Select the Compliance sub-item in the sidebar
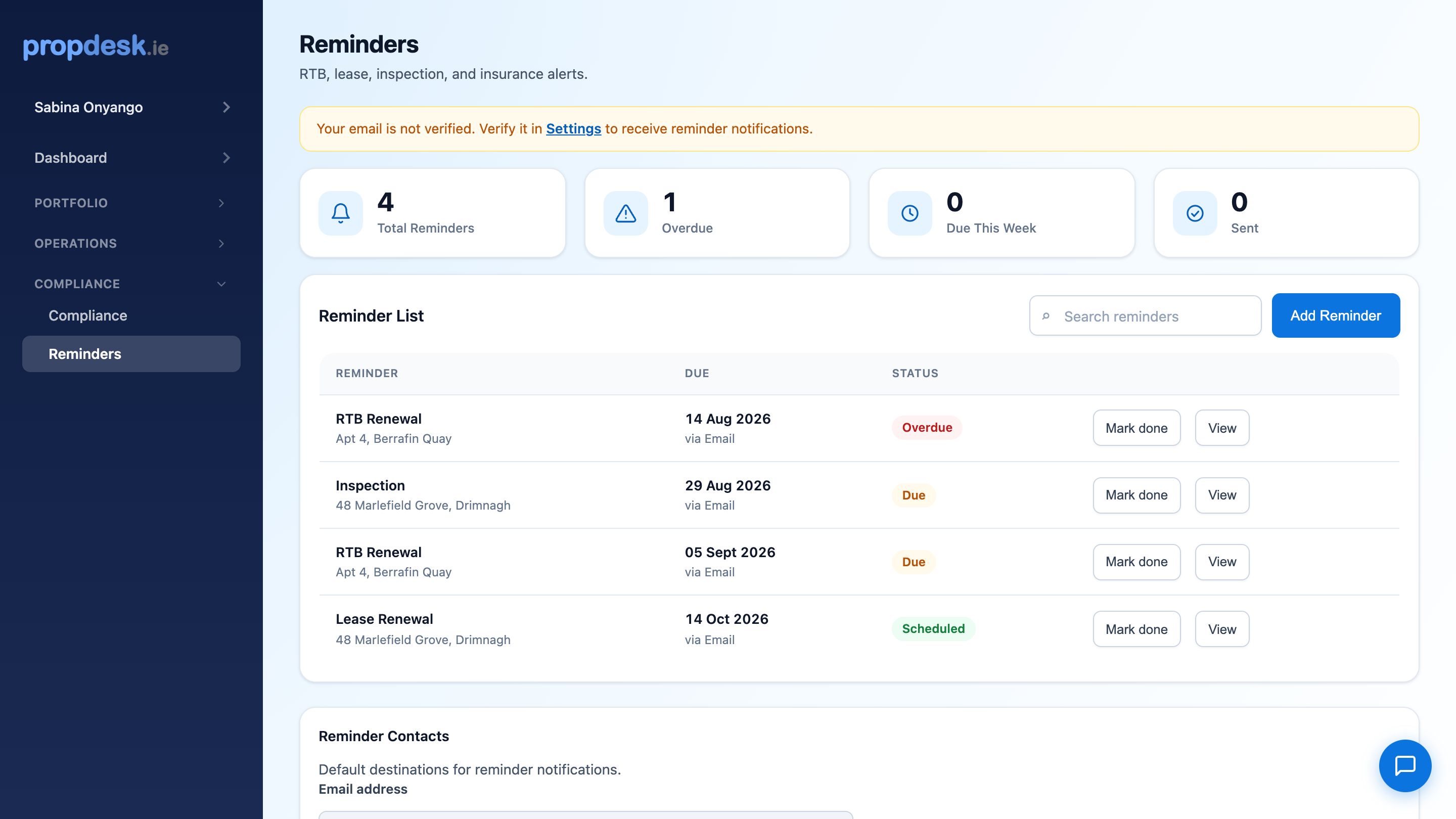Image resolution: width=1456 pixels, height=819 pixels. (x=131, y=315)
